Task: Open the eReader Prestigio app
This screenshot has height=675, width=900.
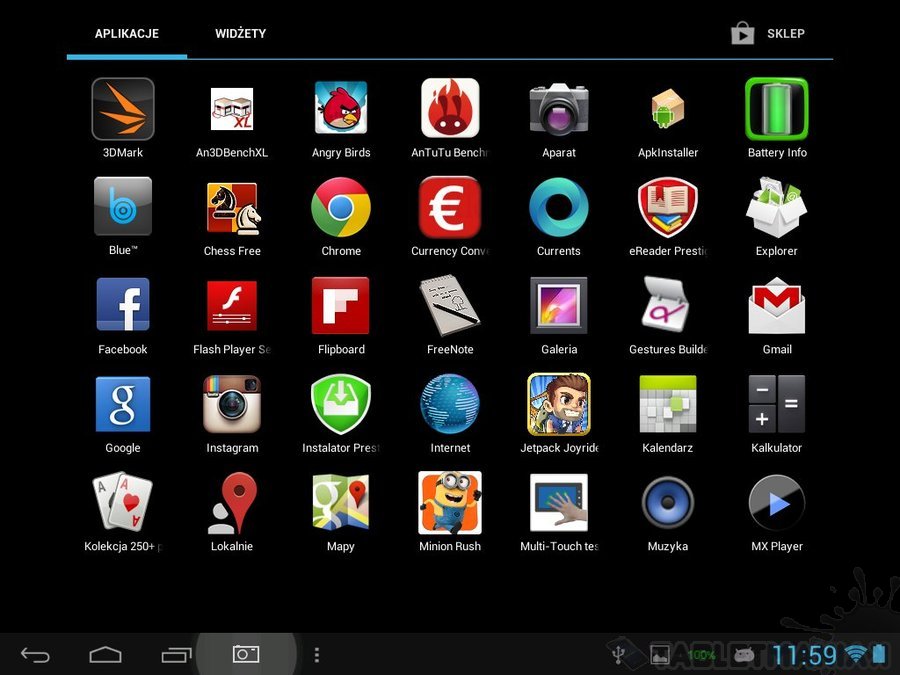Action: click(668, 207)
